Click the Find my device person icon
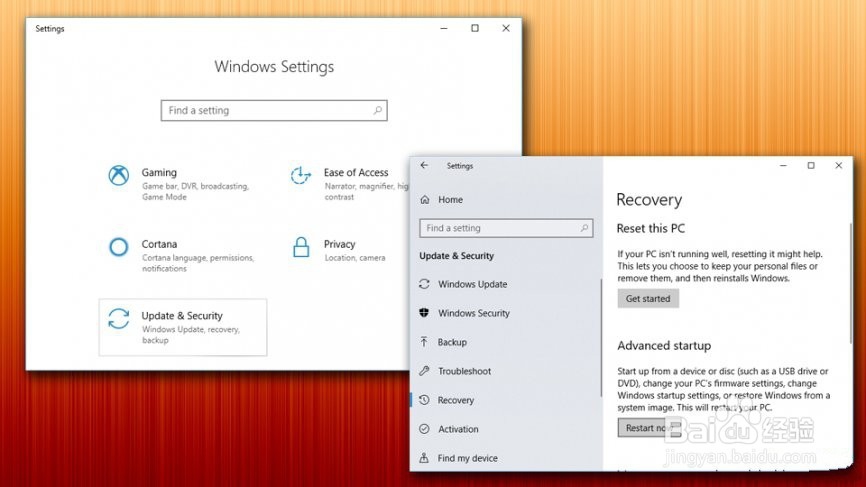 424,458
